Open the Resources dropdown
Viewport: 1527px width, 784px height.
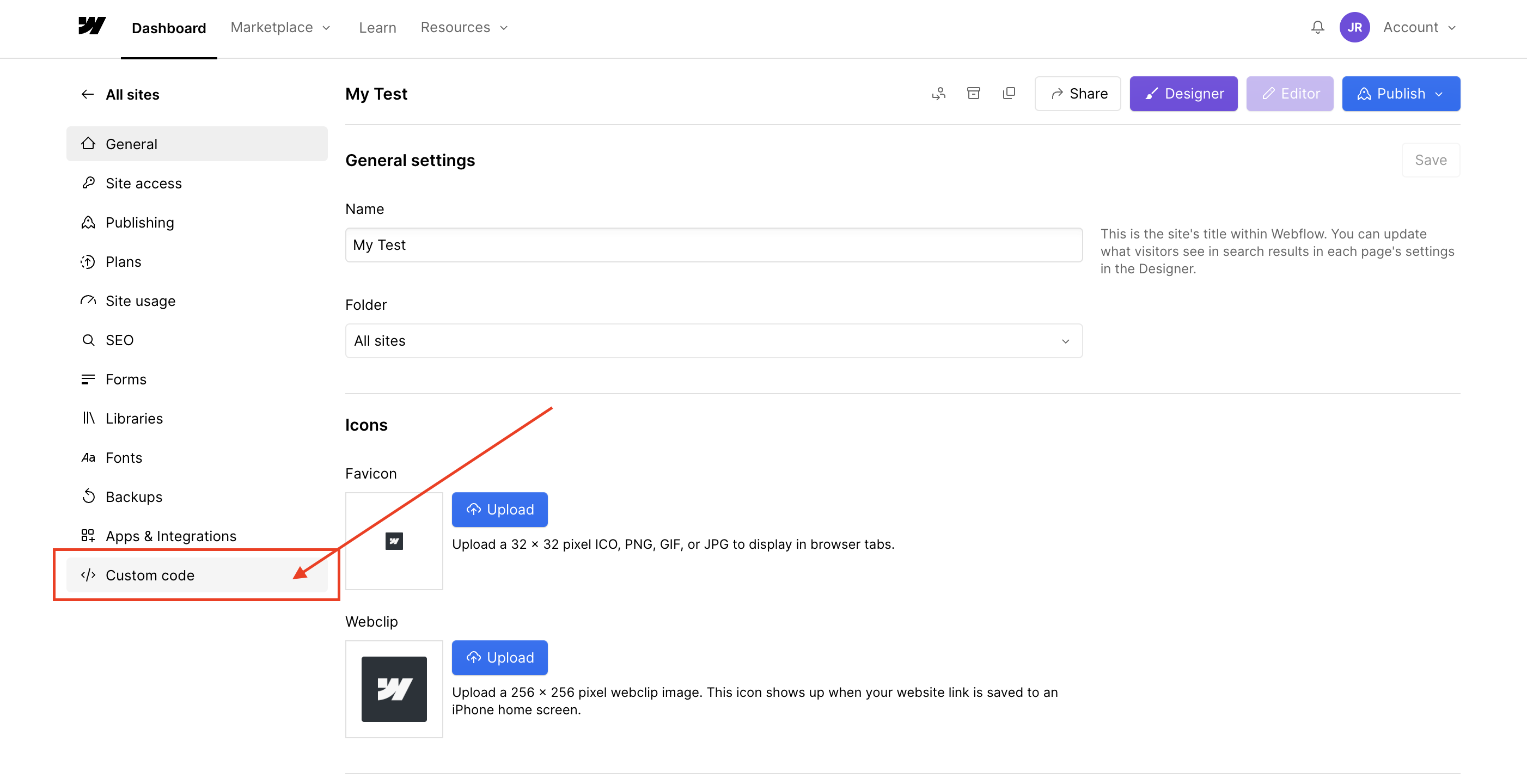pyautogui.click(x=463, y=27)
